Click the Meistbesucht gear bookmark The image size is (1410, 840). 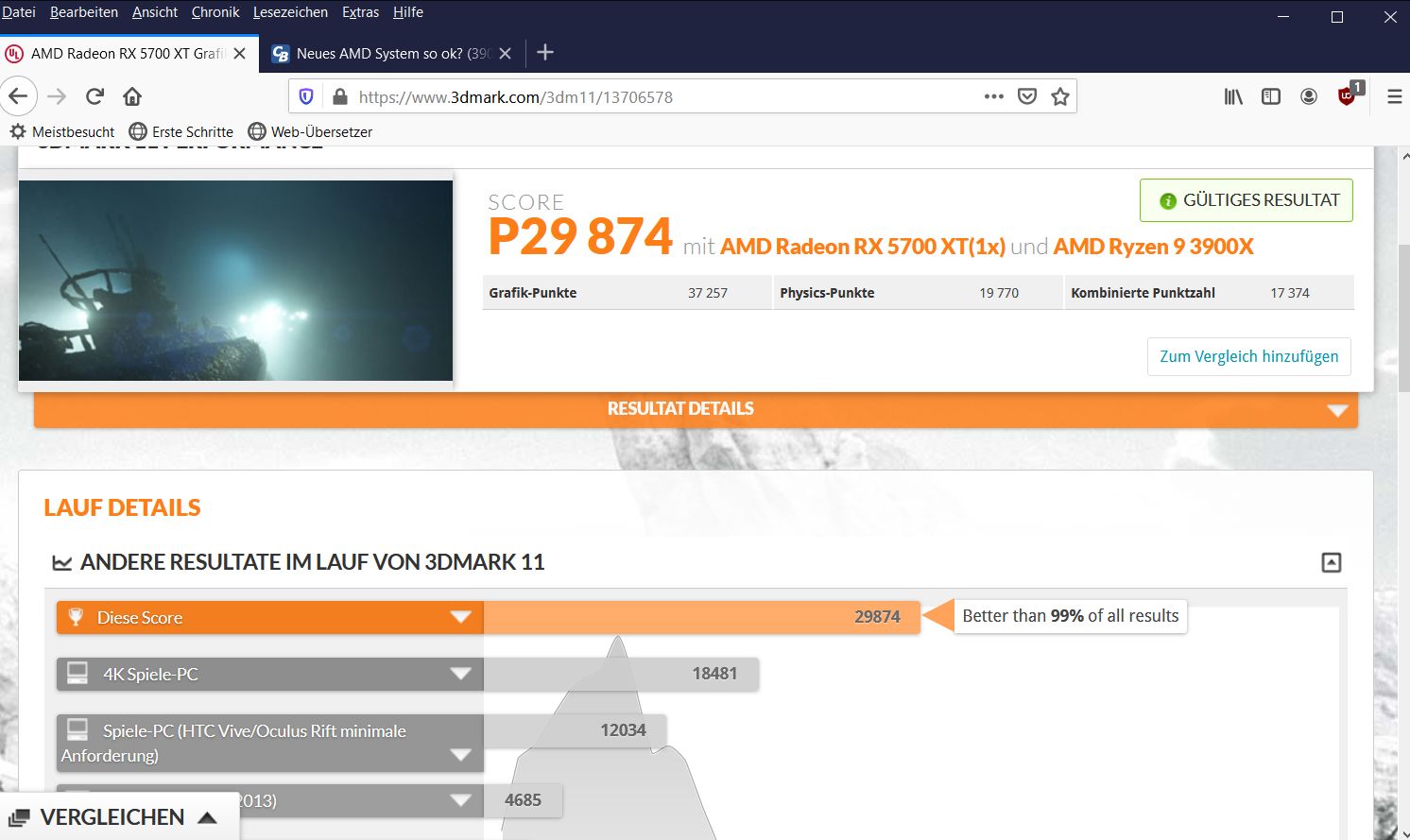pyautogui.click(x=62, y=132)
